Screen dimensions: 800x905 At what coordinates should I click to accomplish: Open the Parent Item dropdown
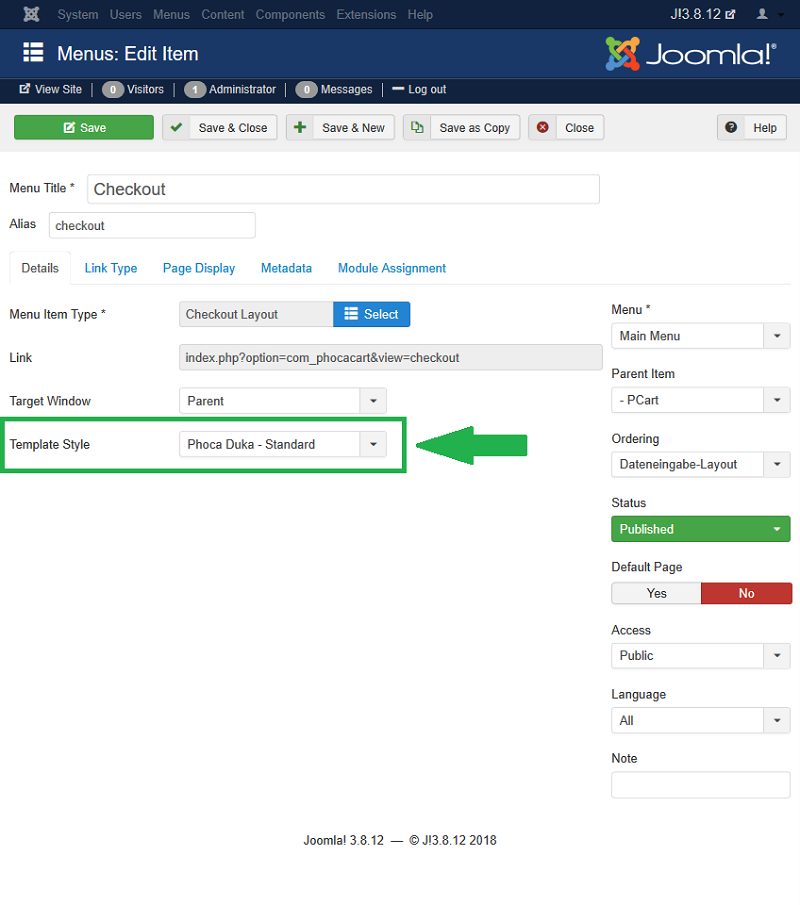point(777,400)
